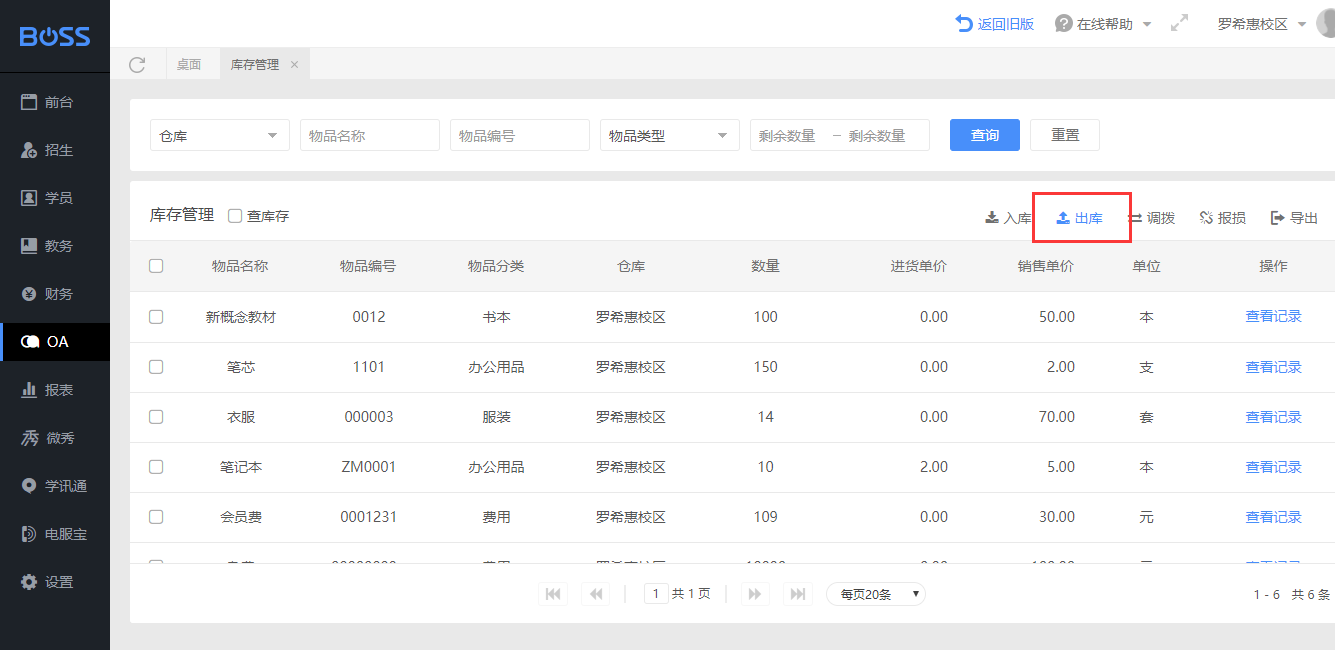Click the 数量 column header
The width and height of the screenshot is (1335, 650).
pyautogui.click(x=766, y=266)
